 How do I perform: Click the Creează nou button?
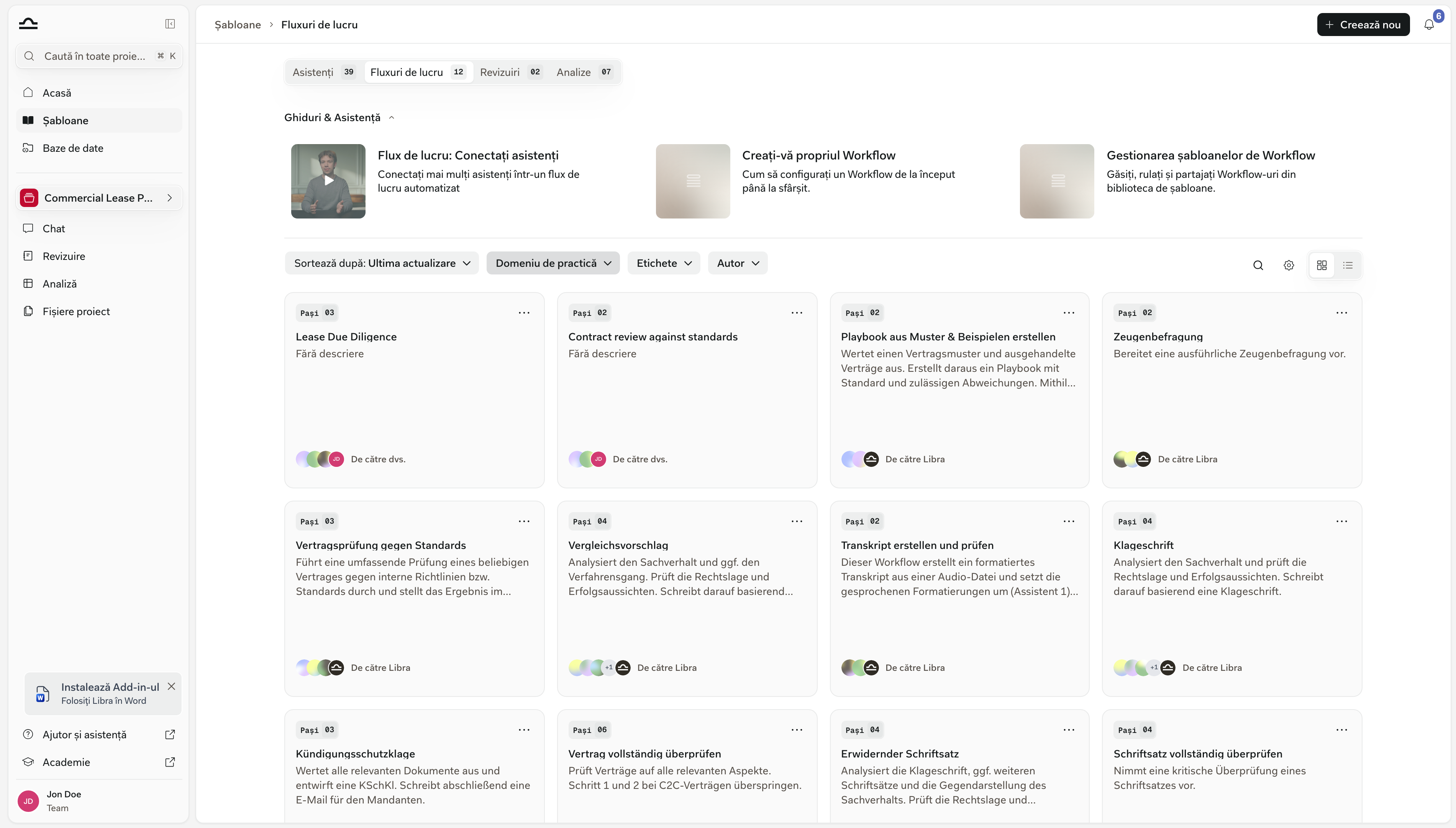(1363, 25)
